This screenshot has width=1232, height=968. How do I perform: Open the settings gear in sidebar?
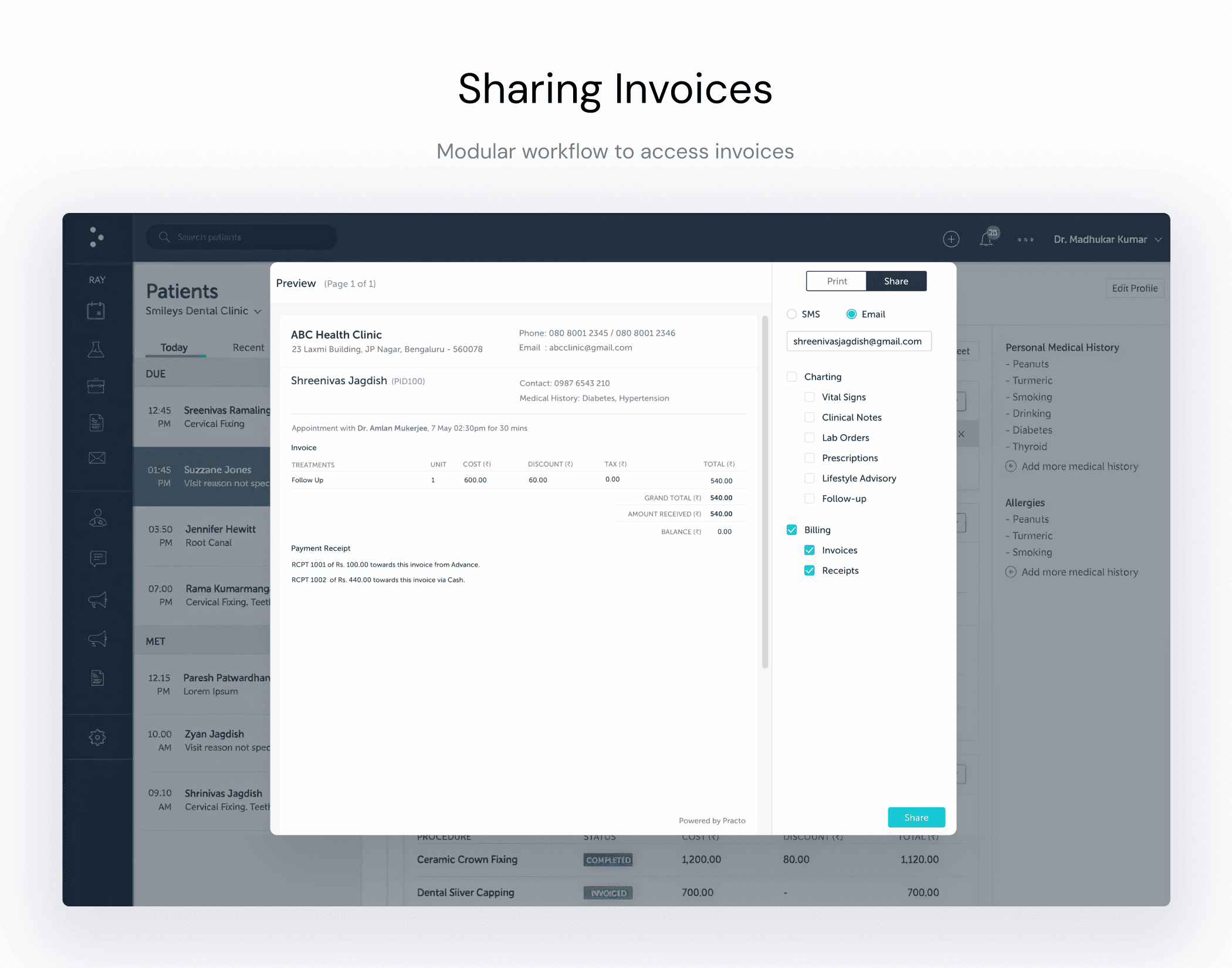click(x=97, y=737)
